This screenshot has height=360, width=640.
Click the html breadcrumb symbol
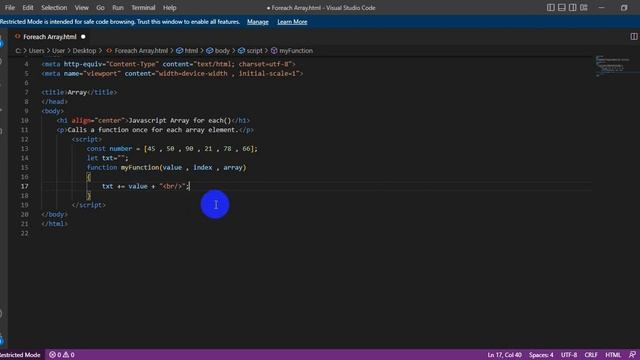click(187, 51)
